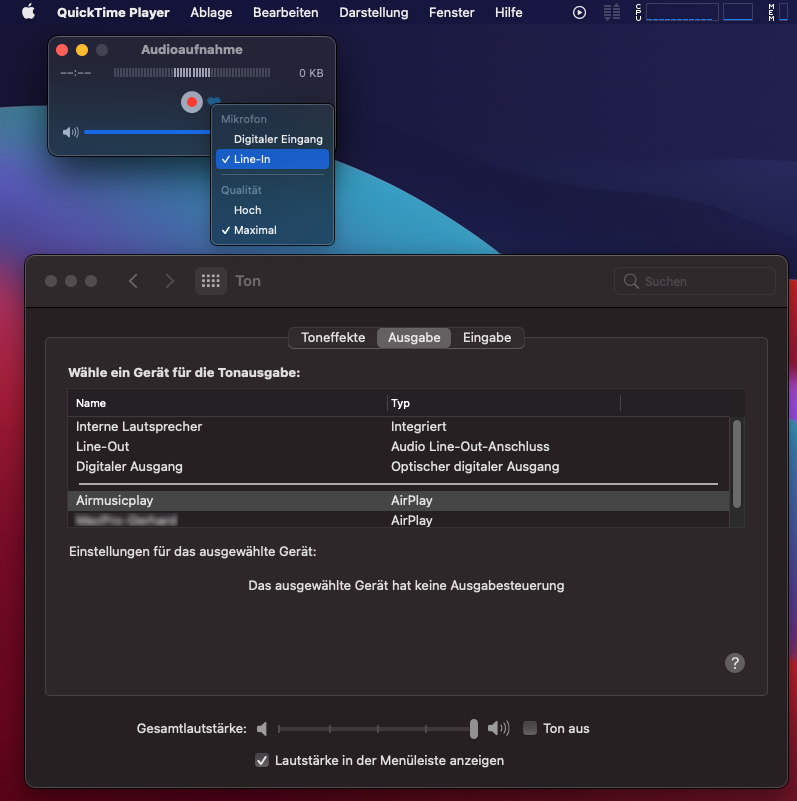Select Digitaler Eingang as microphone
The image size is (797, 801).
click(x=272, y=139)
